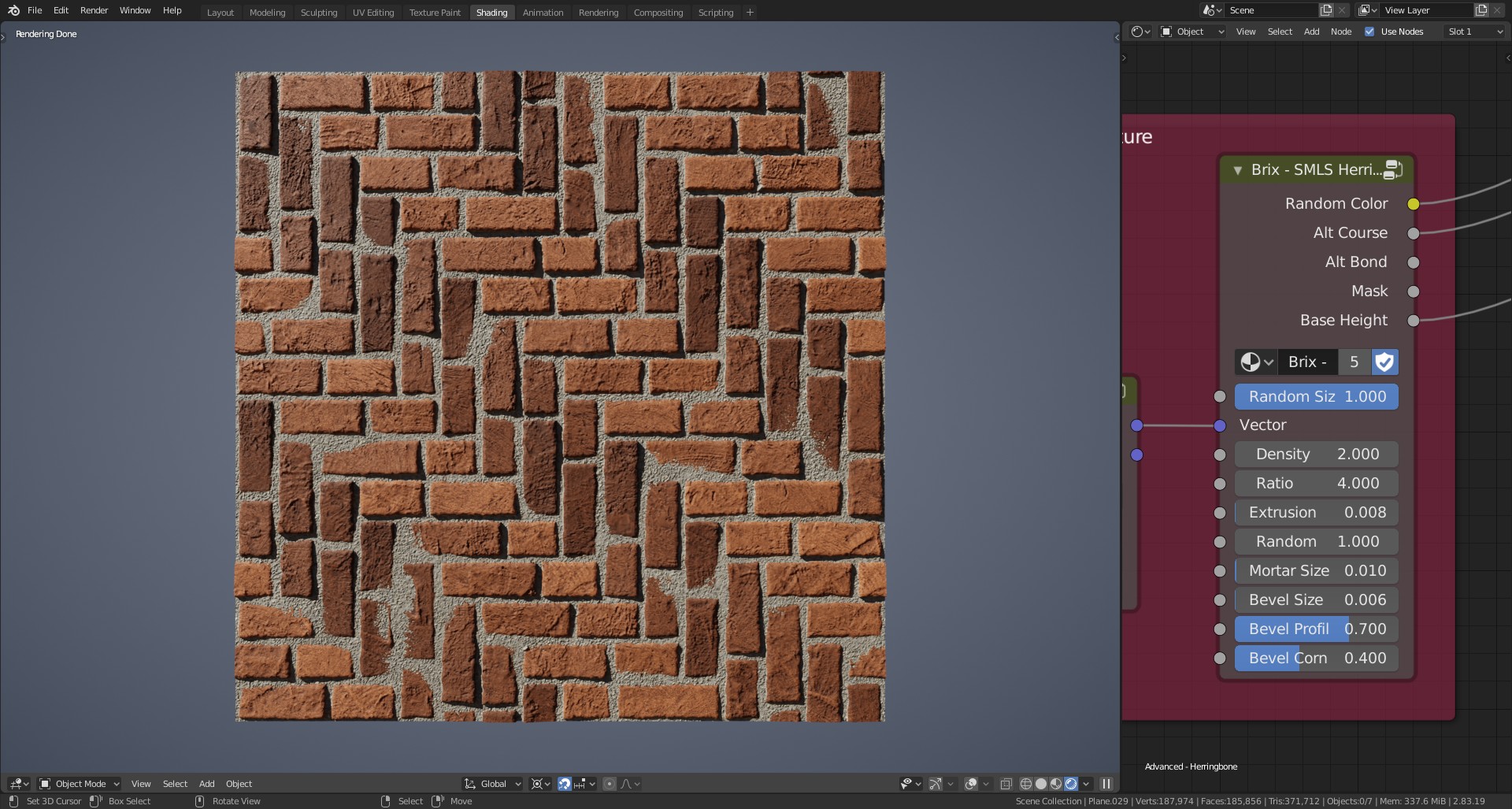
Task: Uncheck the Use Nodes checkbox
Action: pos(1370,32)
